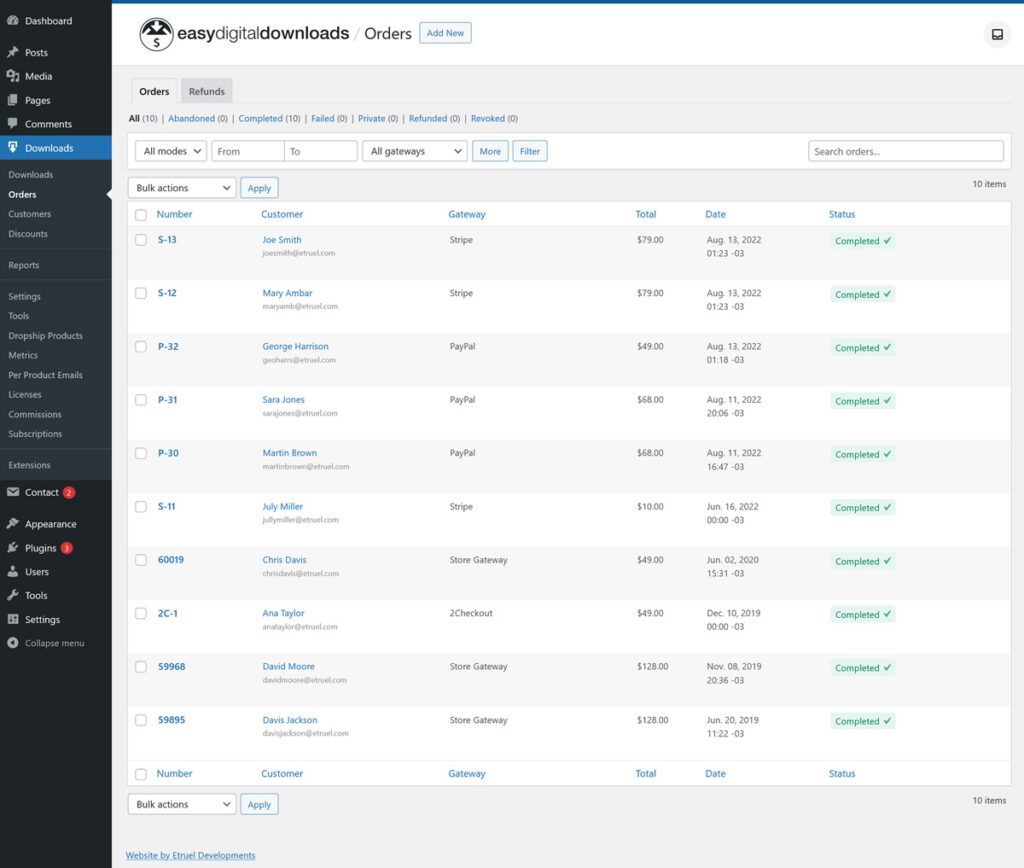Open customer George Harrison

[x=295, y=346]
